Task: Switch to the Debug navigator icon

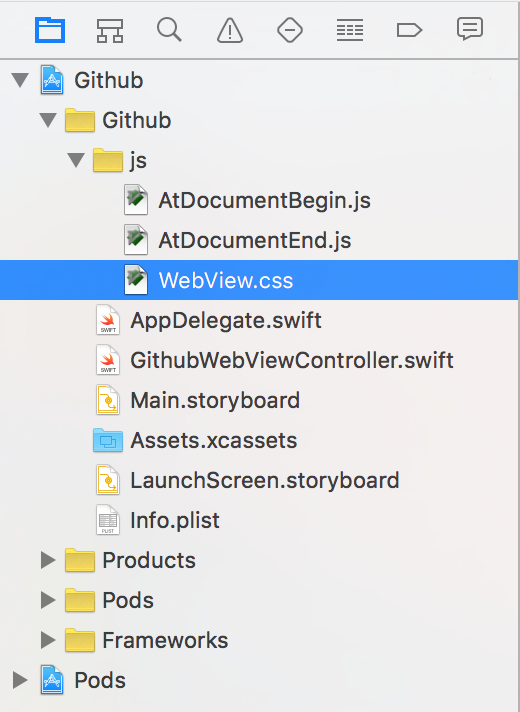Action: point(350,30)
